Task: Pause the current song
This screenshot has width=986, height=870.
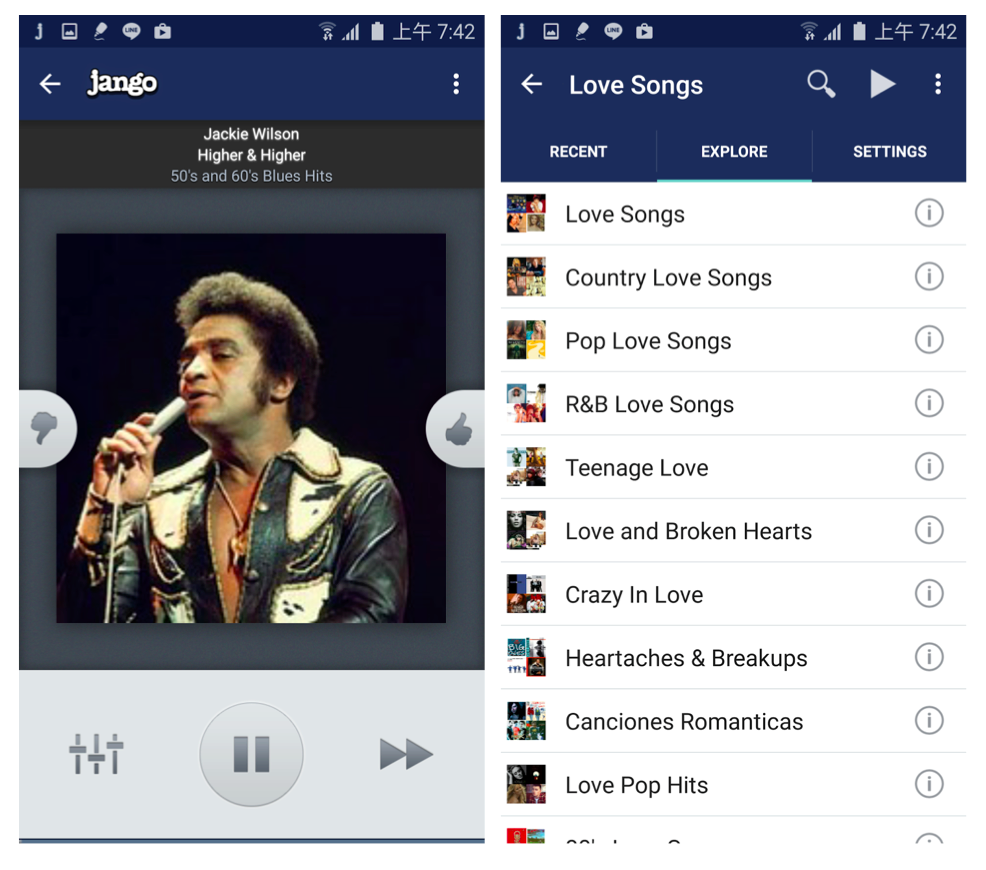Action: point(251,754)
